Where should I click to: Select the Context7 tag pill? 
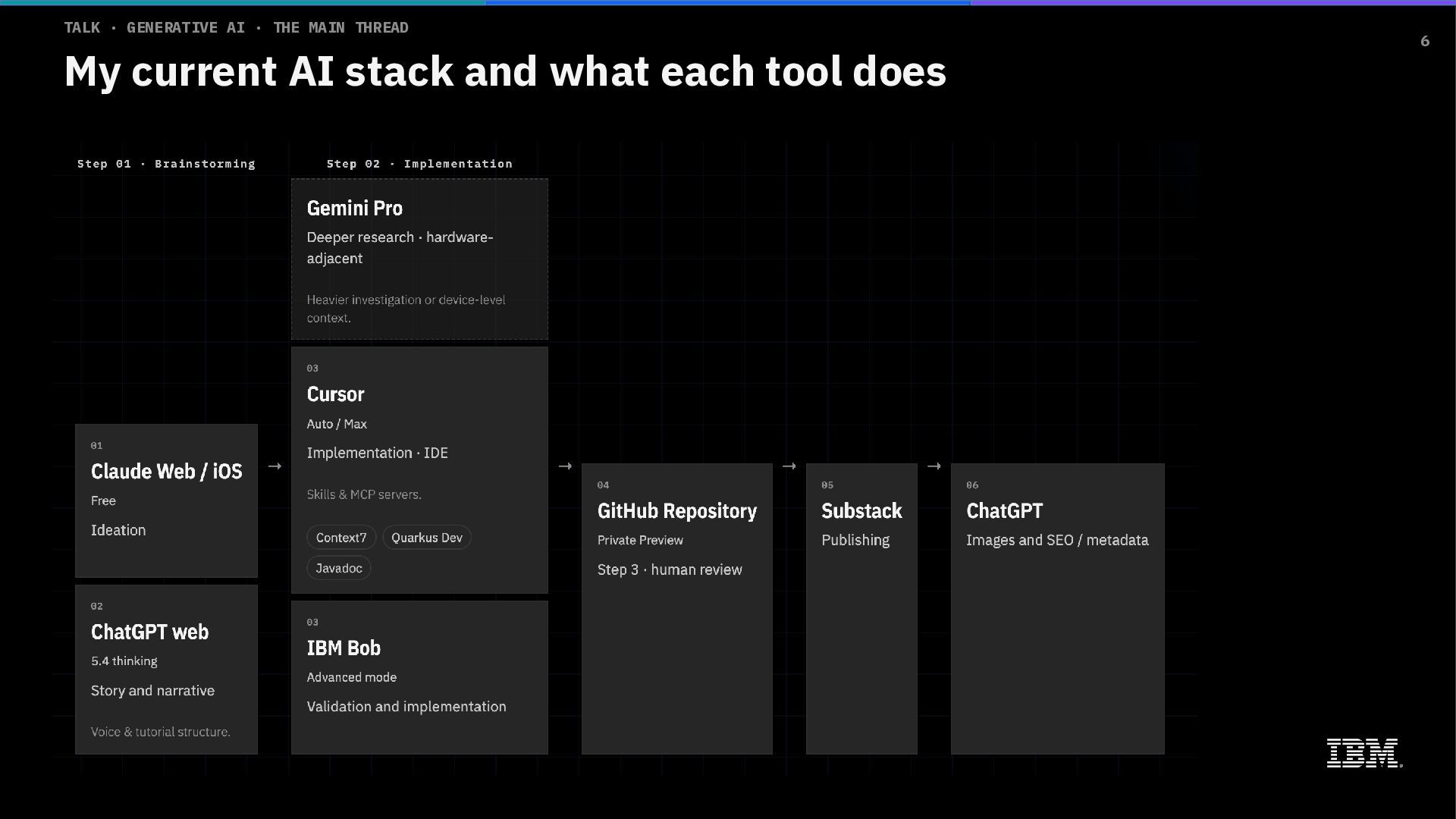point(341,538)
